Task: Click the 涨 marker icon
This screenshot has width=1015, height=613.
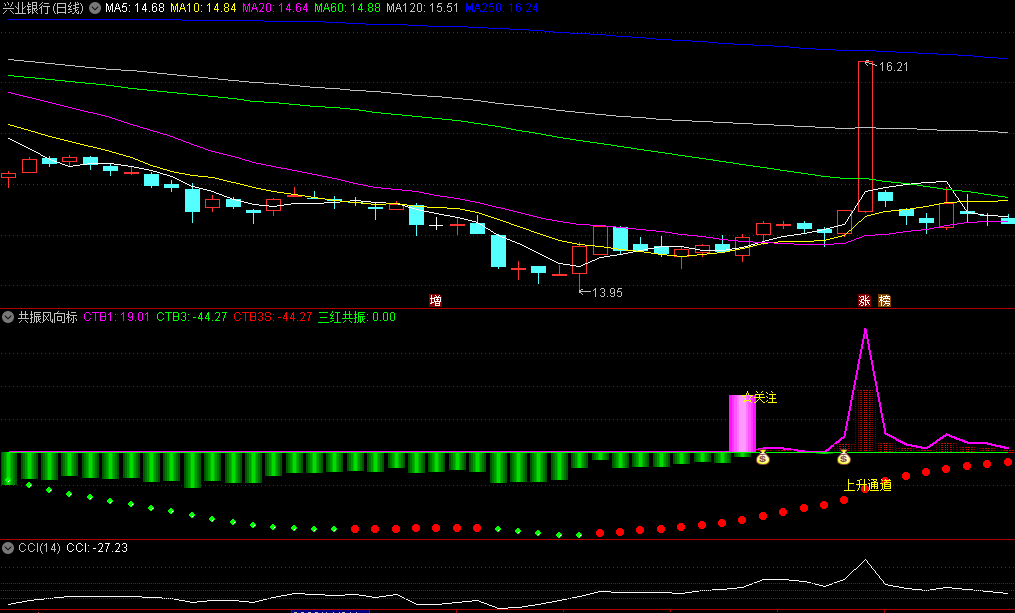Action: [x=864, y=300]
